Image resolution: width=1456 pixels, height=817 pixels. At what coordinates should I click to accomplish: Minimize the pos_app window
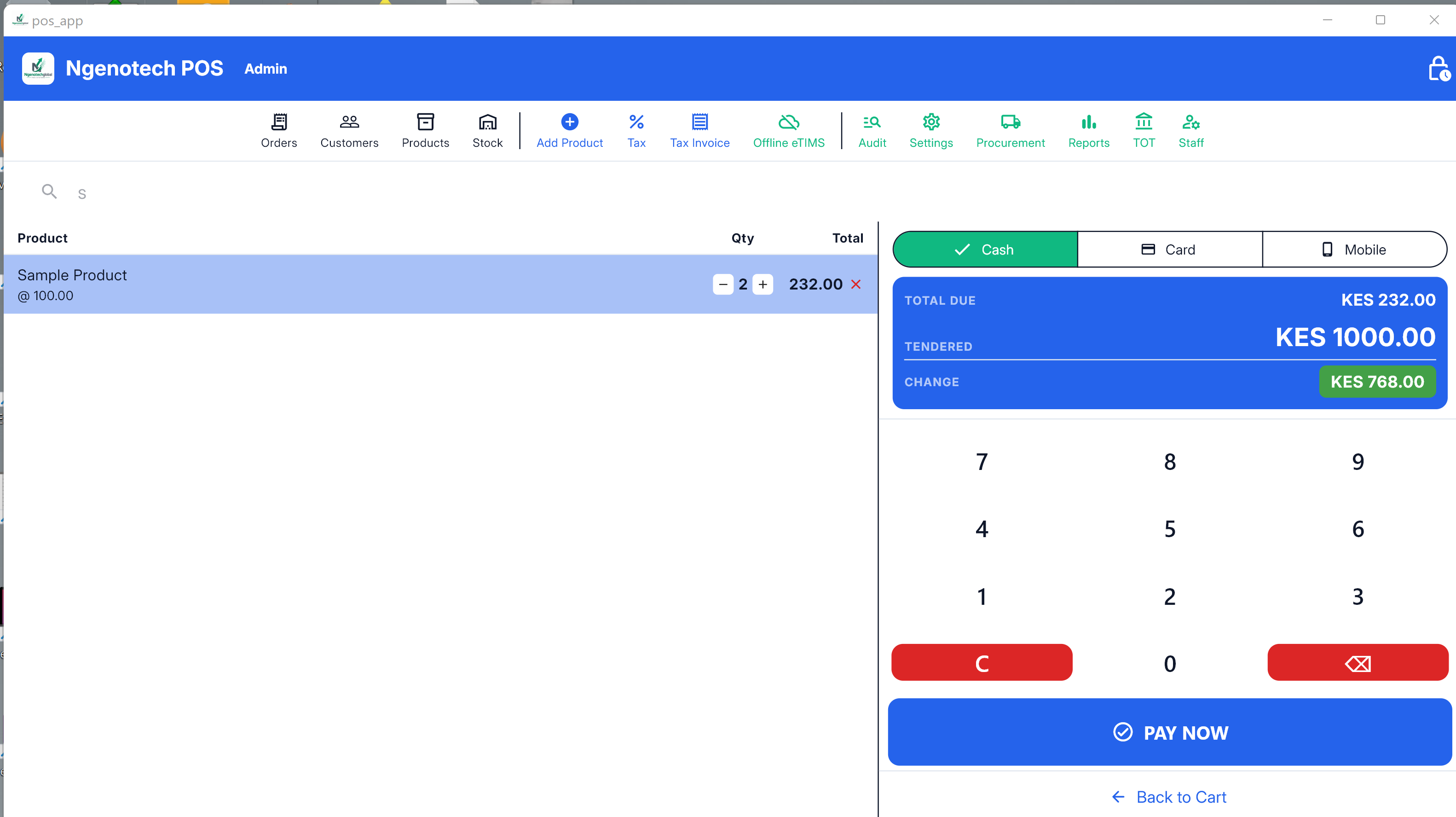coord(1327,20)
